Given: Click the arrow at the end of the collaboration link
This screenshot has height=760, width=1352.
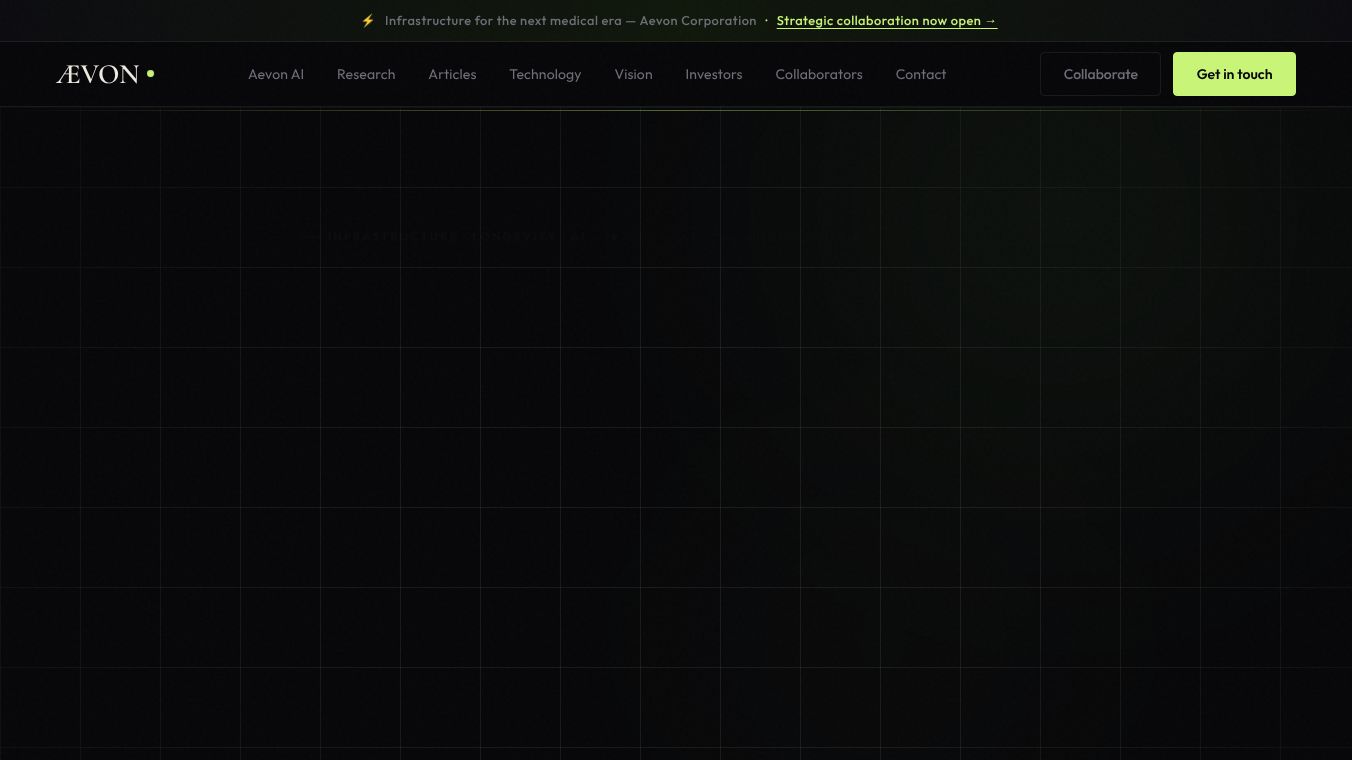Looking at the screenshot, I should tap(990, 21).
